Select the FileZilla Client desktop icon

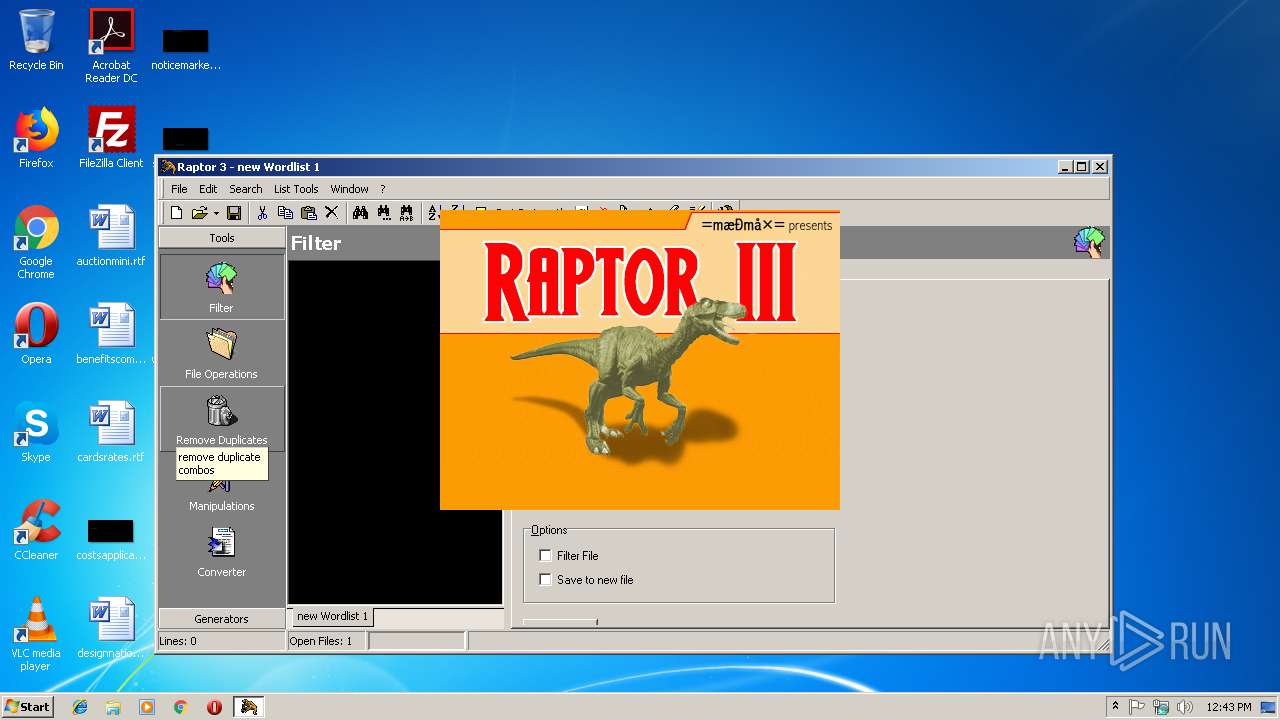point(111,138)
